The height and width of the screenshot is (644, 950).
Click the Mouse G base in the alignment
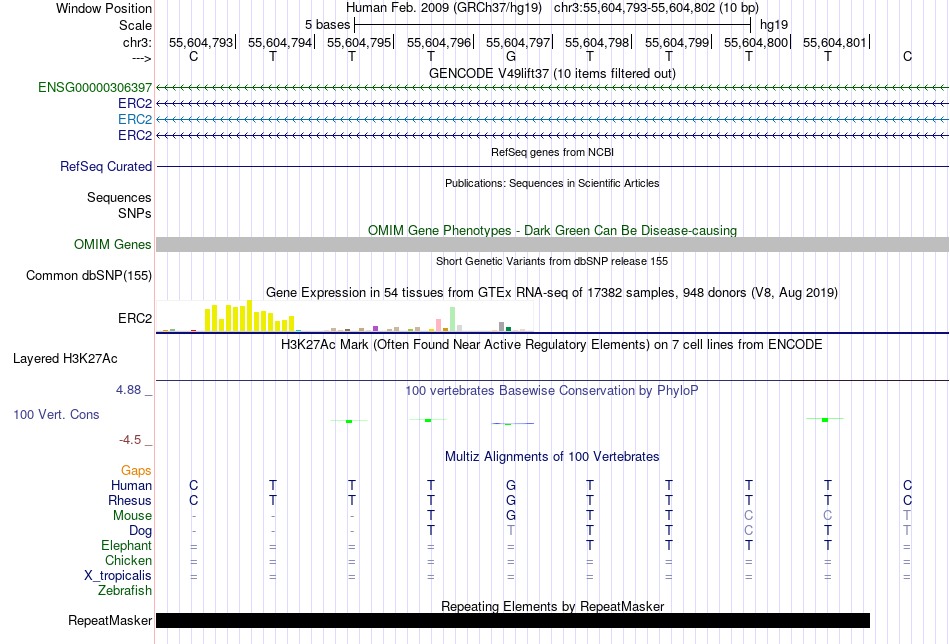pos(511,516)
